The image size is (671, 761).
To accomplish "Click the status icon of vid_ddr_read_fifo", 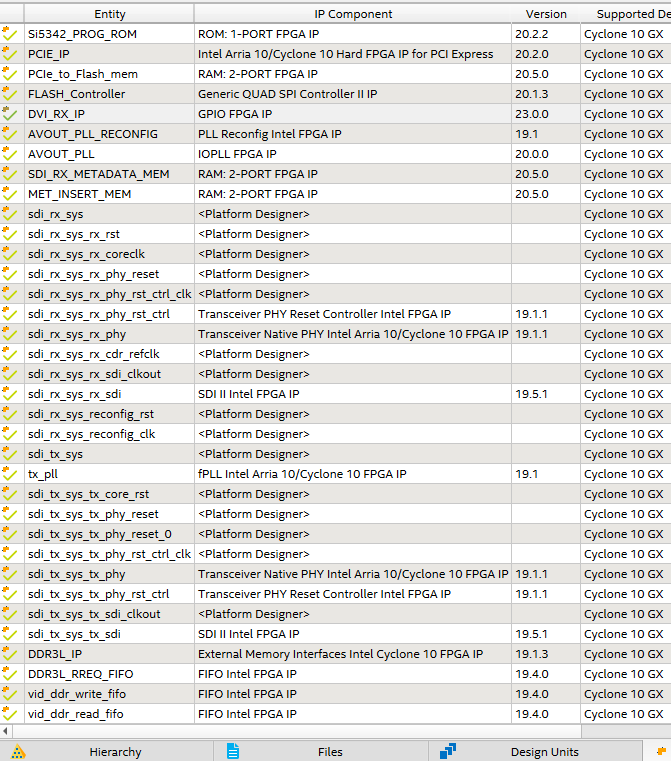I will (x=10, y=714).
